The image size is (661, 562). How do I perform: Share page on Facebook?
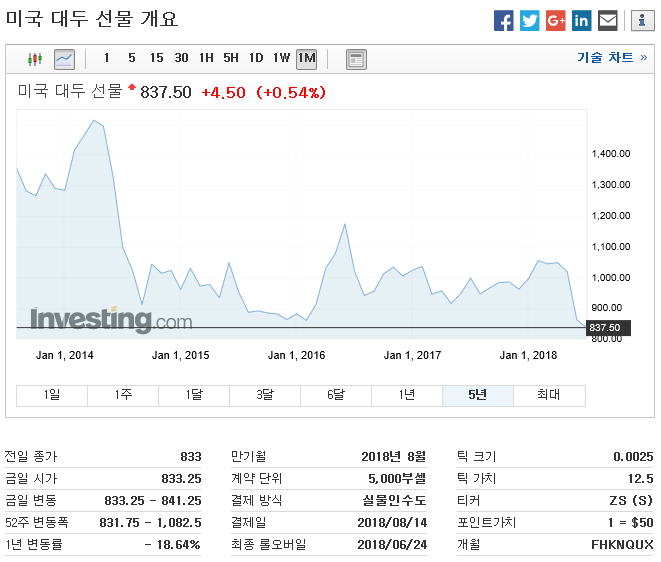click(504, 21)
